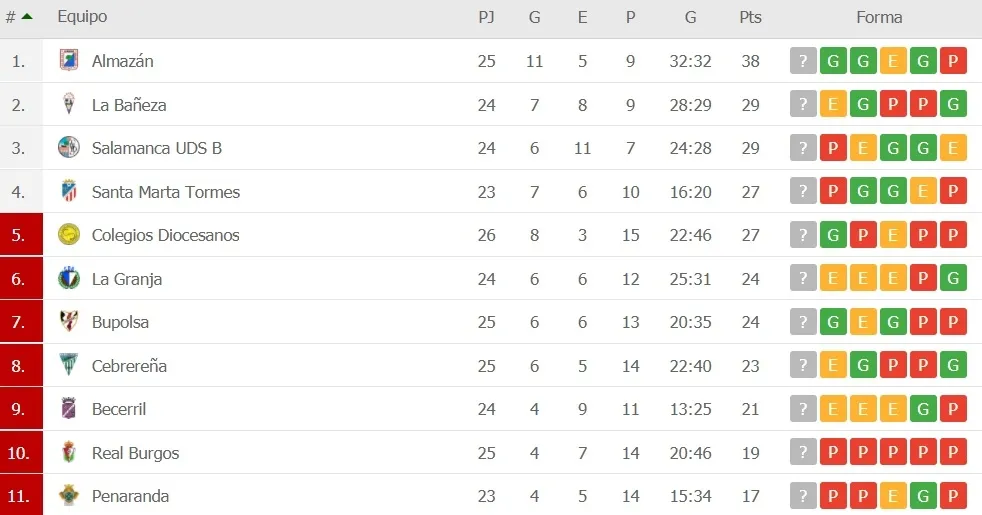Click Almazán's red P latest form badge
Screen dimensions: 982x515
(x=954, y=61)
